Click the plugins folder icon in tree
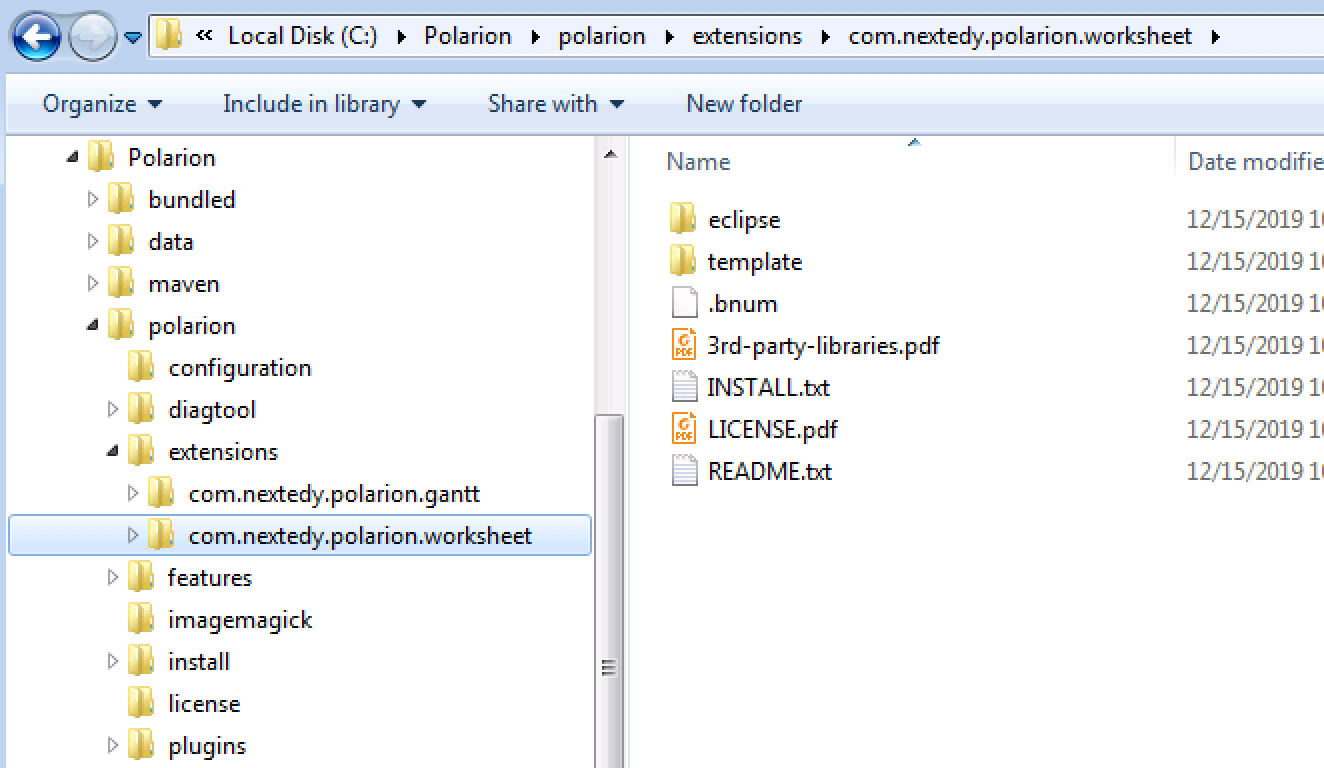 point(141,745)
